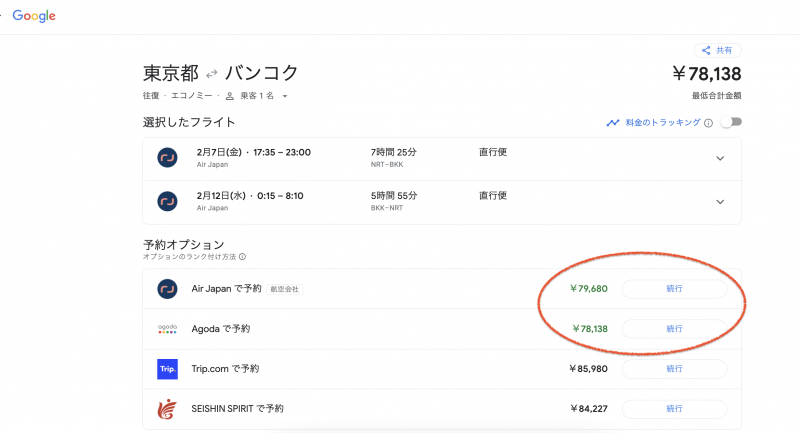Click 続行 for SEISHIN SPIRIT booking

(674, 409)
